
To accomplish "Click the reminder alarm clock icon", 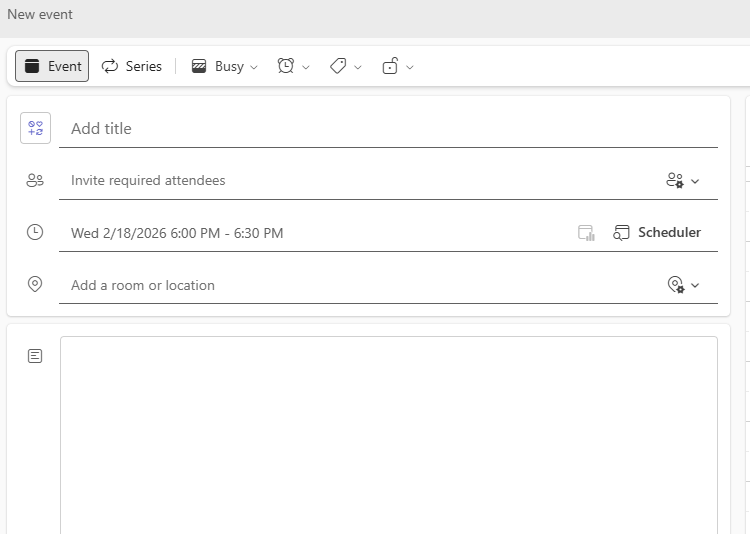I will (x=286, y=66).
